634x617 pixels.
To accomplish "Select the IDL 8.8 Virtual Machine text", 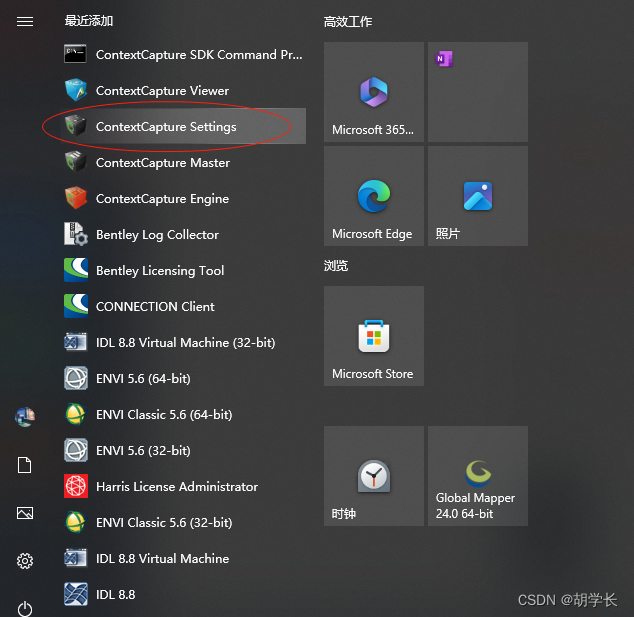I will tap(162, 558).
